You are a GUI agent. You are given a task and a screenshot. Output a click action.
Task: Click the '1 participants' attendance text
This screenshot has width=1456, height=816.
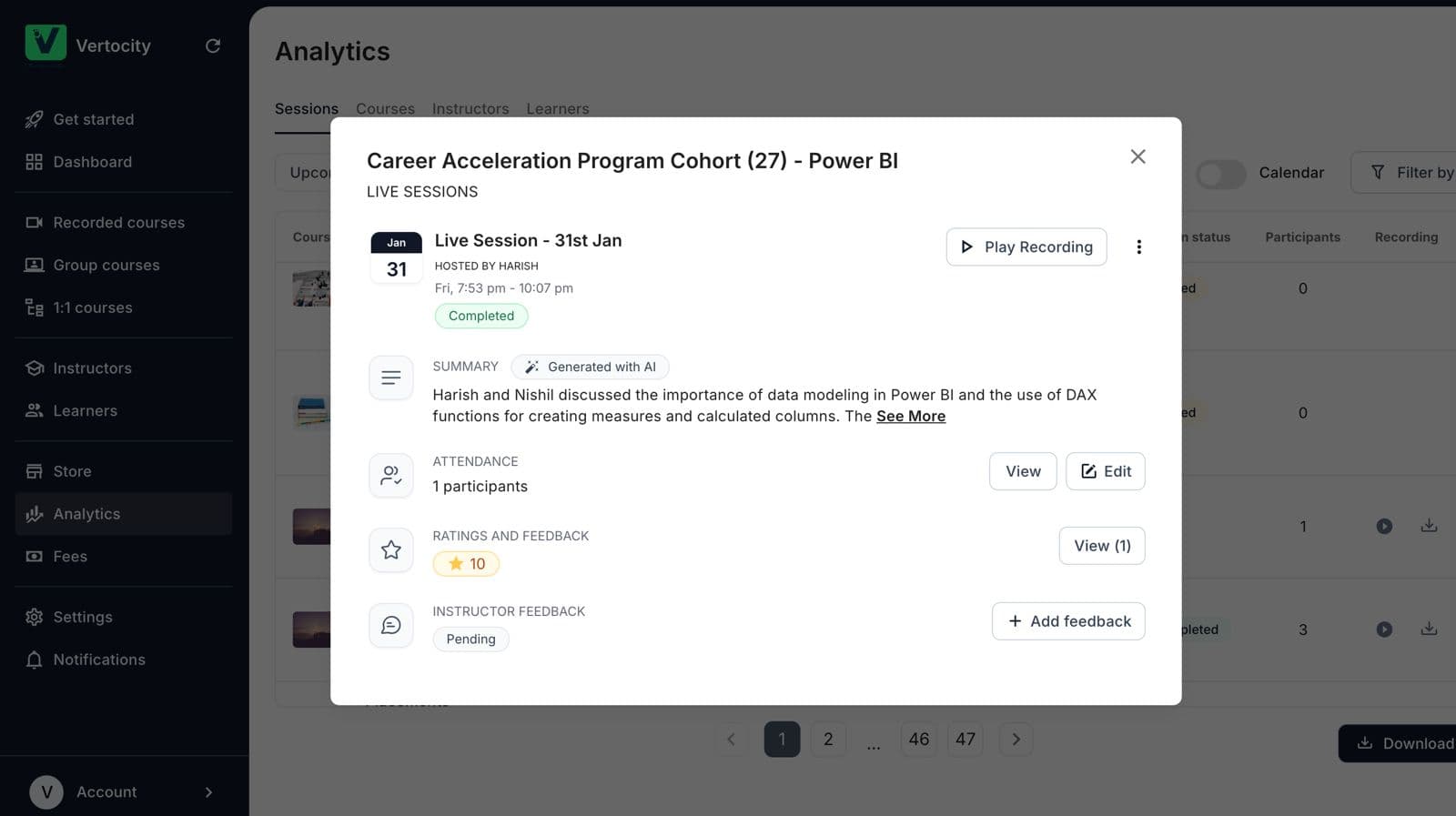coord(480,487)
